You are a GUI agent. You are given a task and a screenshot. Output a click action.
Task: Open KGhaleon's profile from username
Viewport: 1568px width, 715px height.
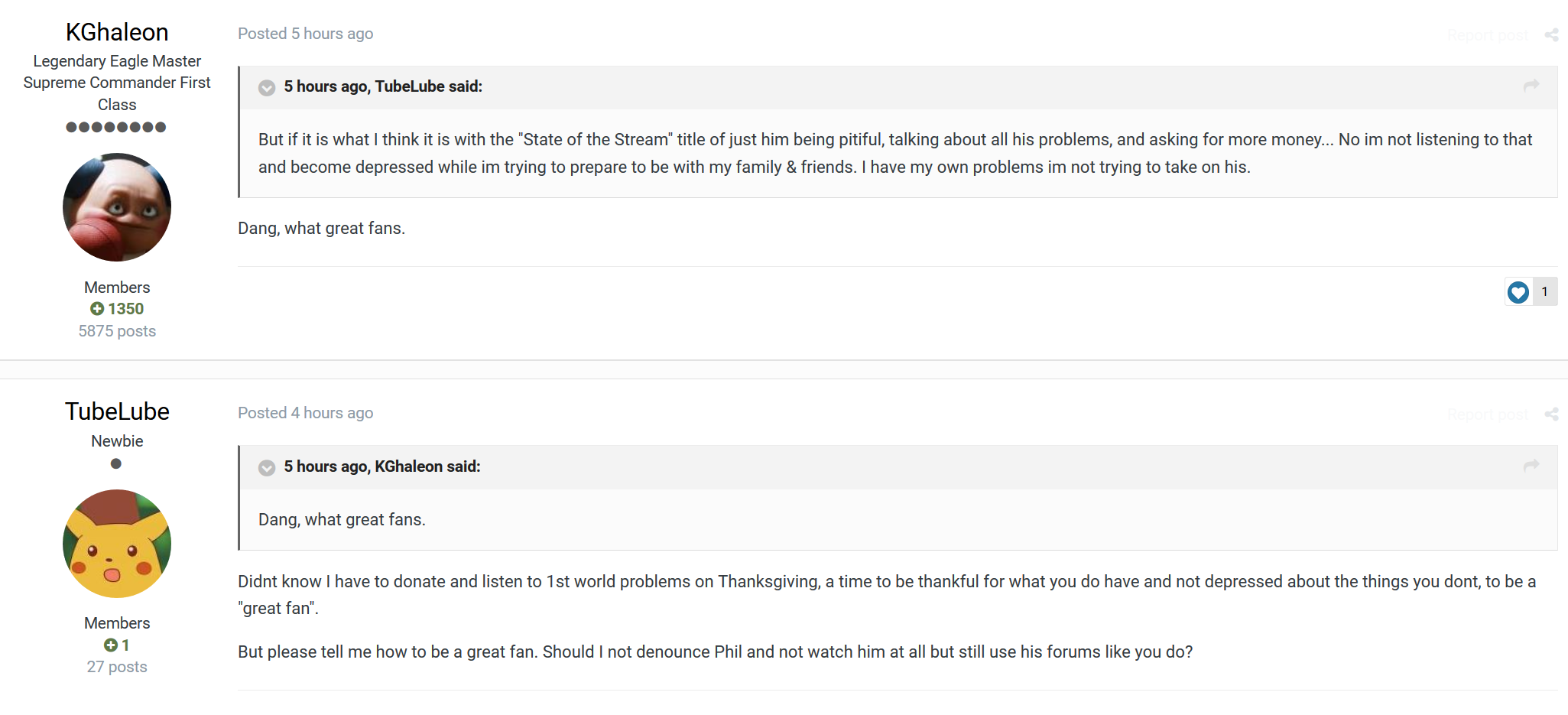[x=117, y=32]
